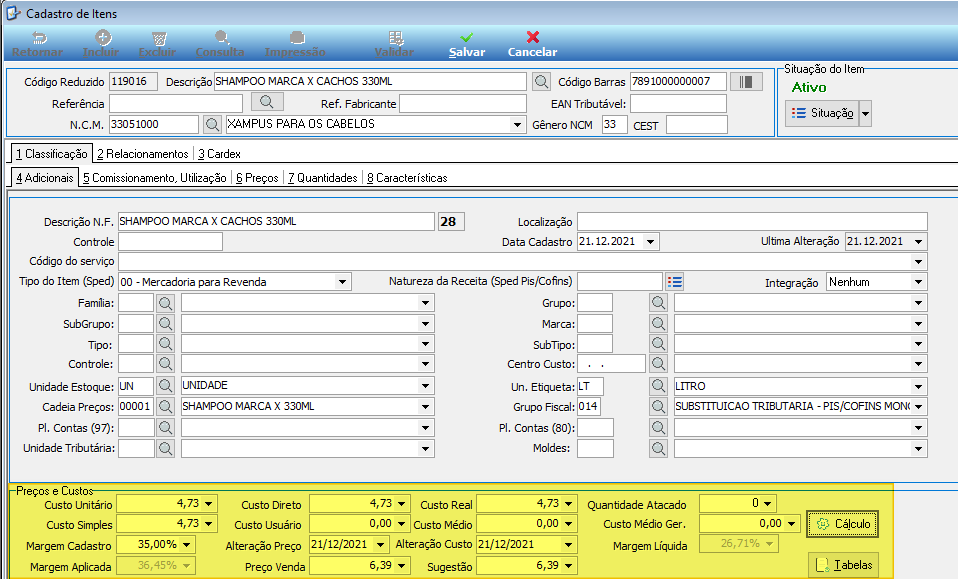Open Natureza da Receita list icon
Image resolution: width=958 pixels, height=579 pixels.
pos(675,282)
